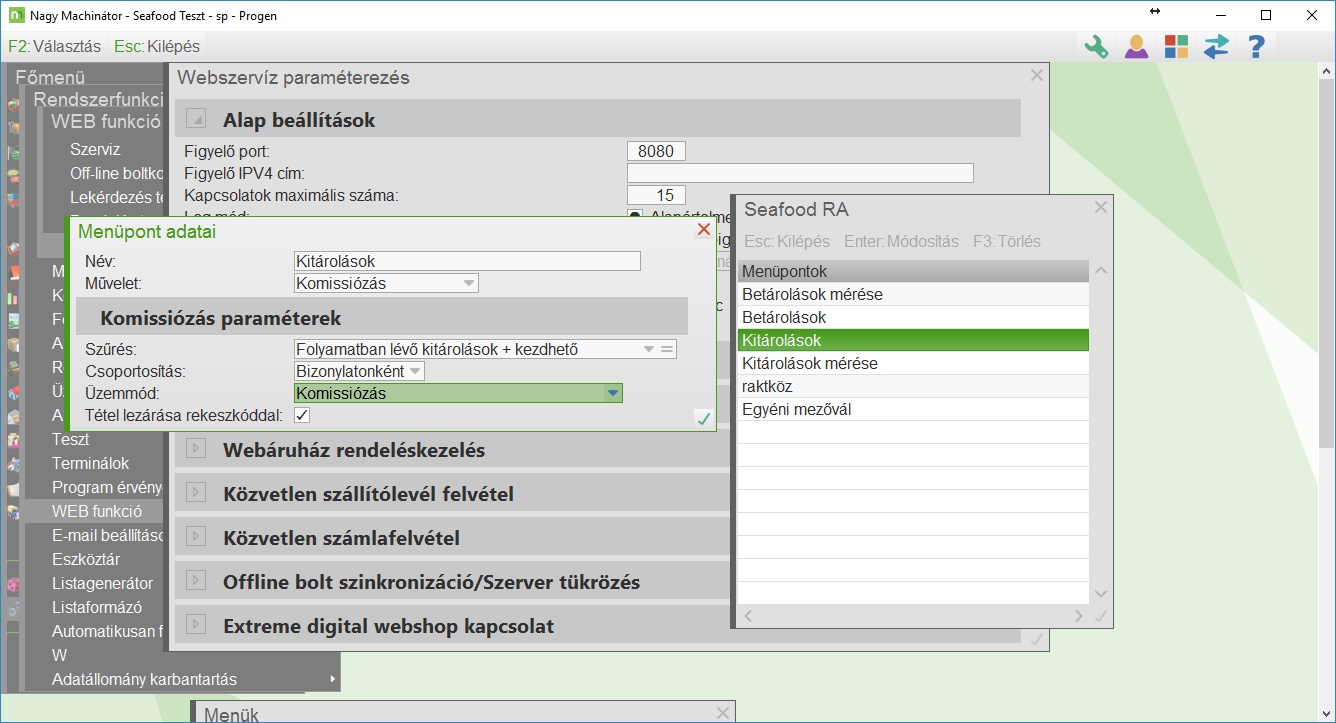The image size is (1336, 723).
Task: Open help with the question mark icon
Action: (x=1257, y=46)
